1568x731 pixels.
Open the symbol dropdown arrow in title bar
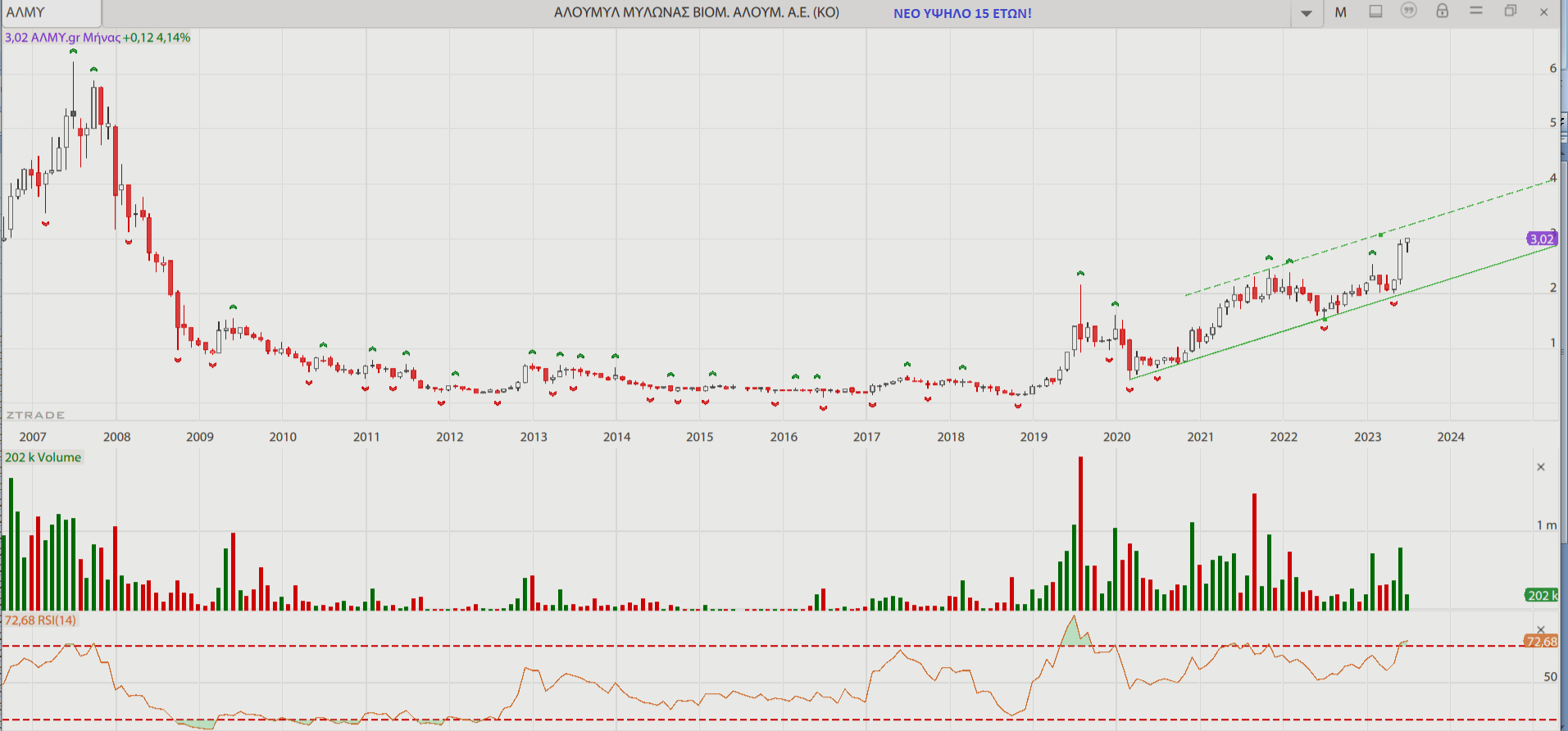[x=1307, y=13]
